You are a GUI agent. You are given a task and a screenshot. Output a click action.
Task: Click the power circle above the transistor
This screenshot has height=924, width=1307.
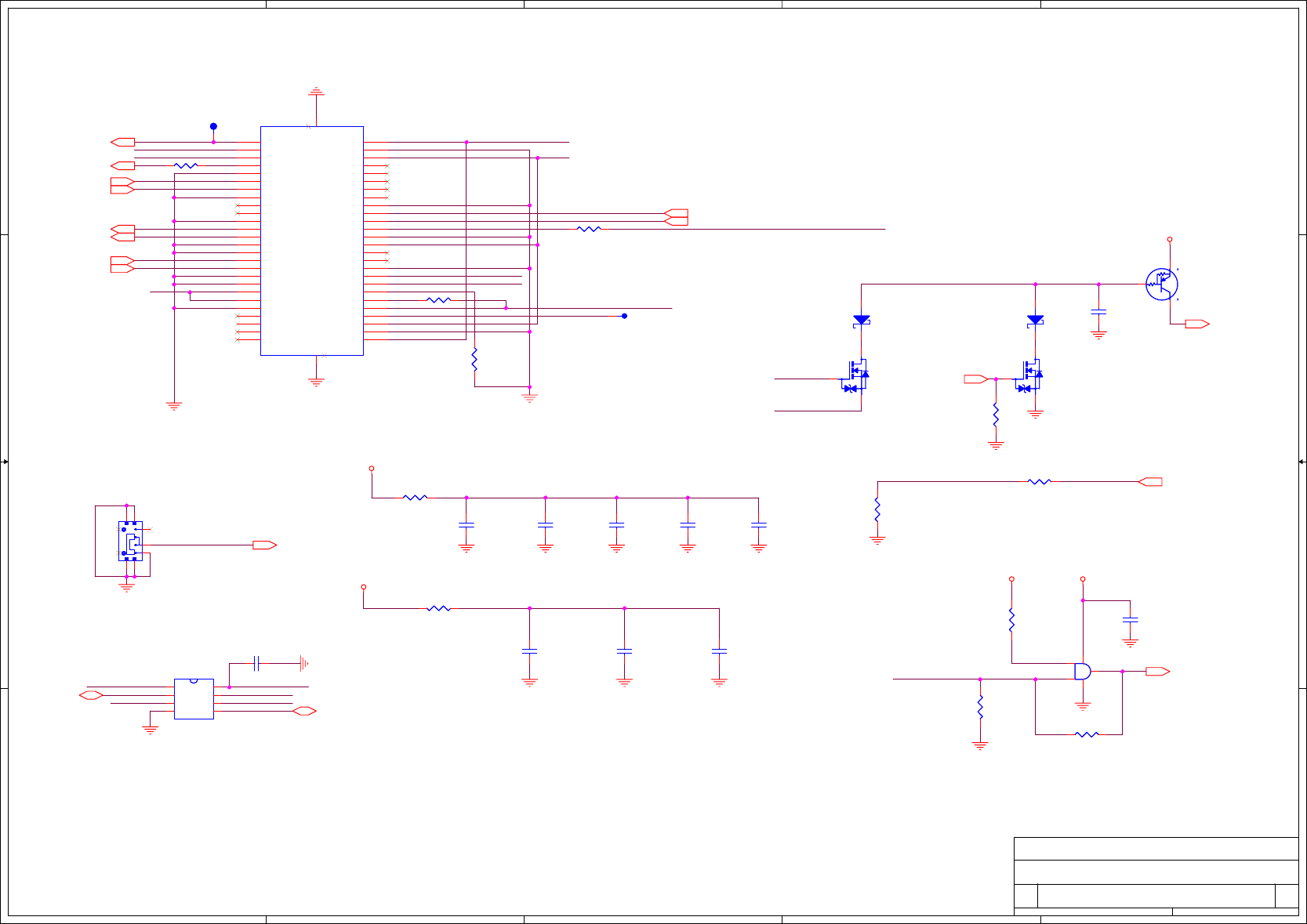(1170, 240)
